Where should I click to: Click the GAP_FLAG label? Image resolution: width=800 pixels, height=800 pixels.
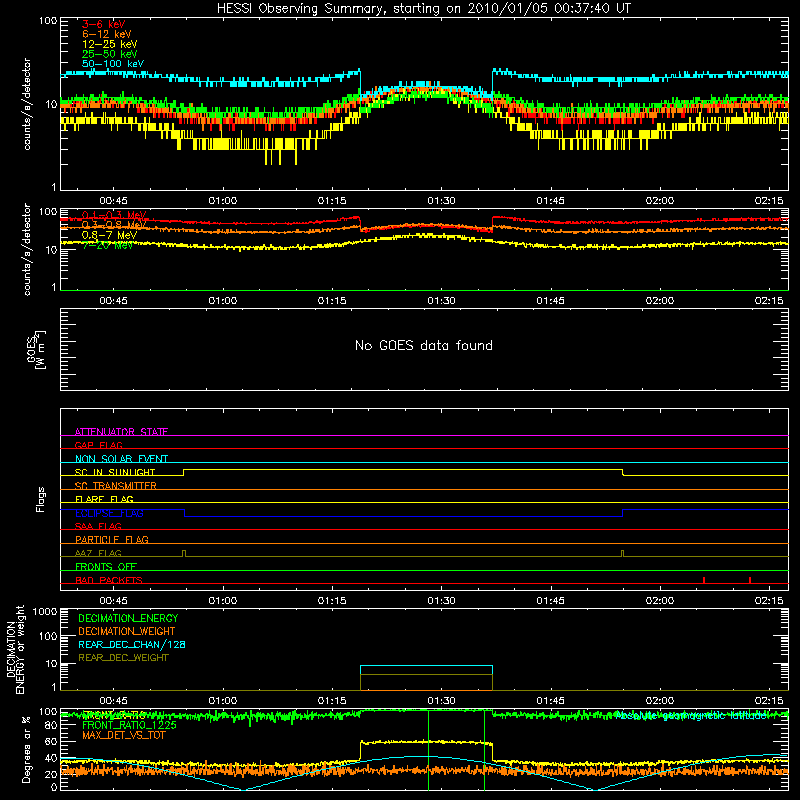coord(98,445)
